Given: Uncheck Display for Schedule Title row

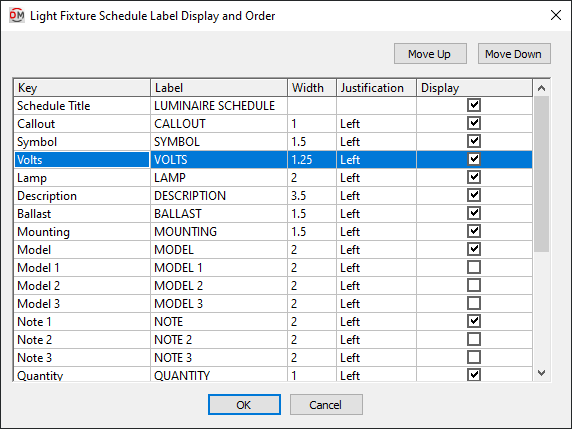Looking at the screenshot, I should [474, 105].
